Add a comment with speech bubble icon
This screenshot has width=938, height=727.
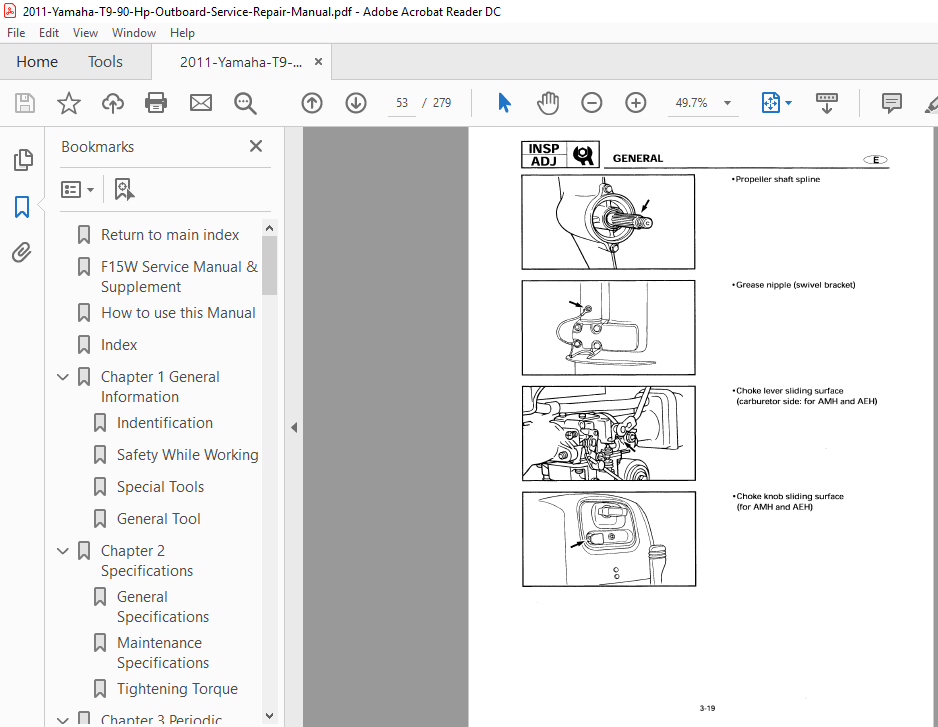click(x=891, y=103)
